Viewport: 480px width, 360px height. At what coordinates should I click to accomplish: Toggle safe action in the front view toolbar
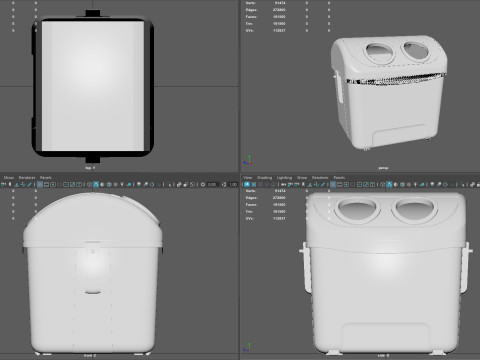tap(72, 184)
